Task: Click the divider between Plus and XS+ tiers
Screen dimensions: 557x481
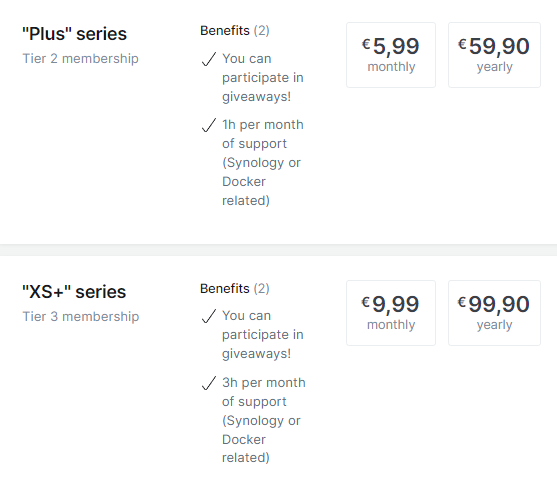Action: pyautogui.click(x=278, y=250)
